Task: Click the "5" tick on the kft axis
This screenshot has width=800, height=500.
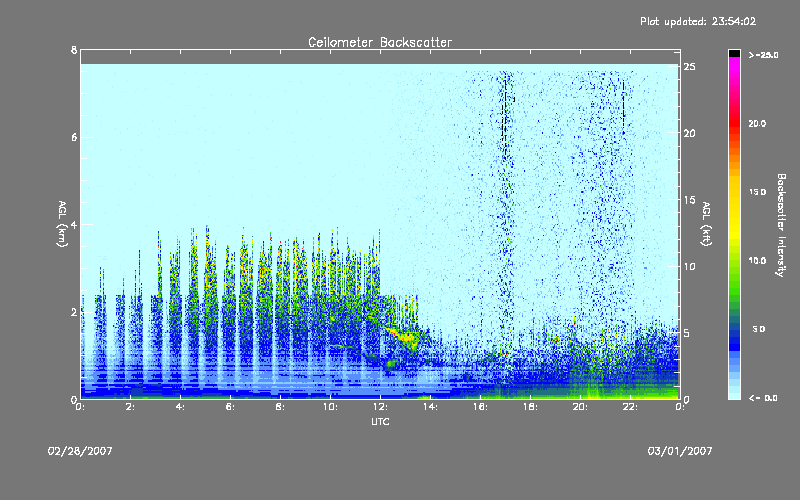Action: coord(687,333)
